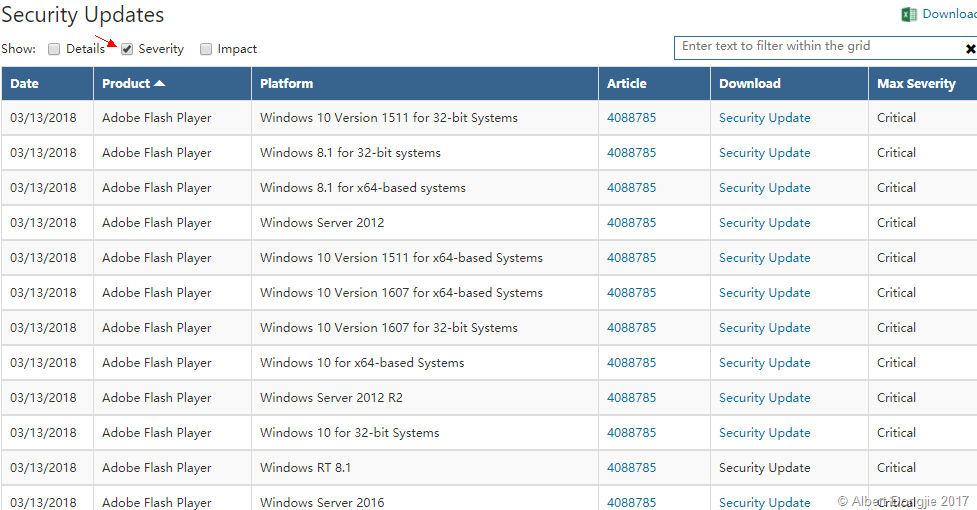
Task: Open article link for Windows 10 32-bit Systems
Action: 631,433
